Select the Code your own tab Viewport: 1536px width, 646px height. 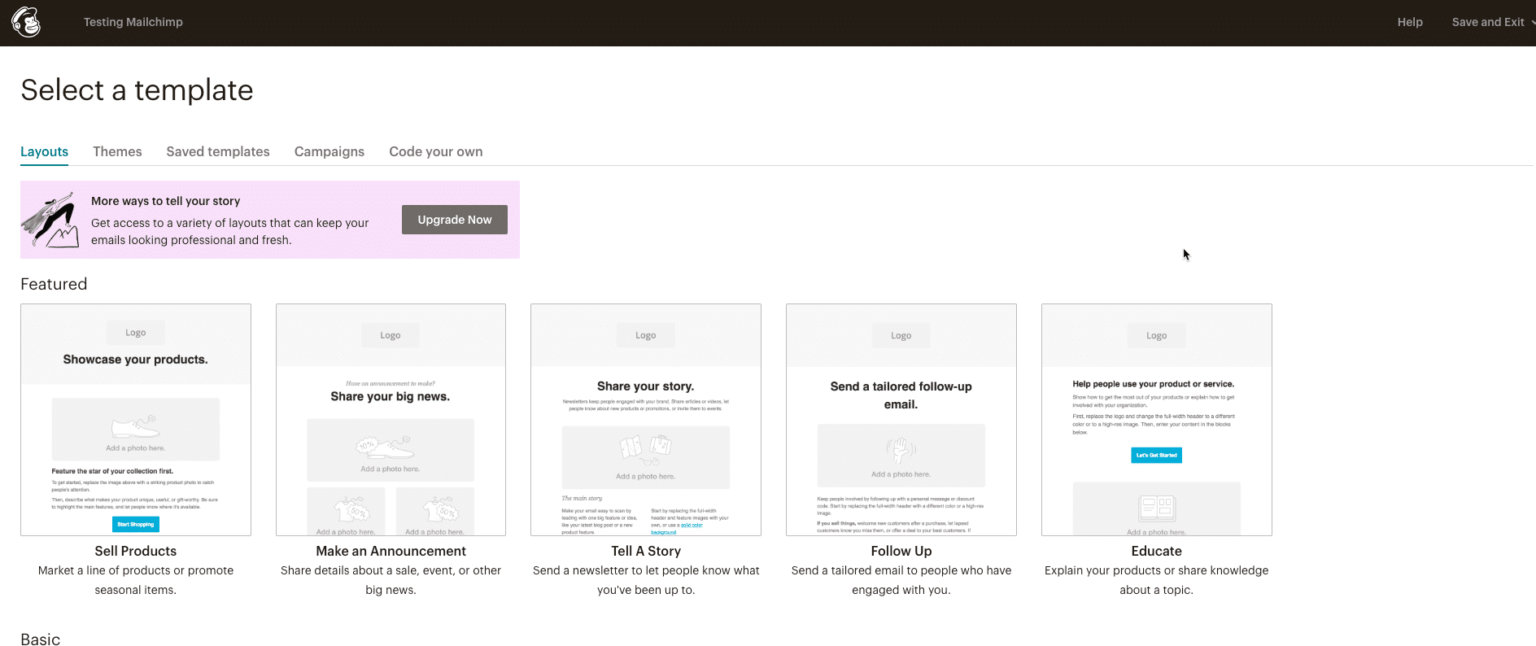[436, 151]
